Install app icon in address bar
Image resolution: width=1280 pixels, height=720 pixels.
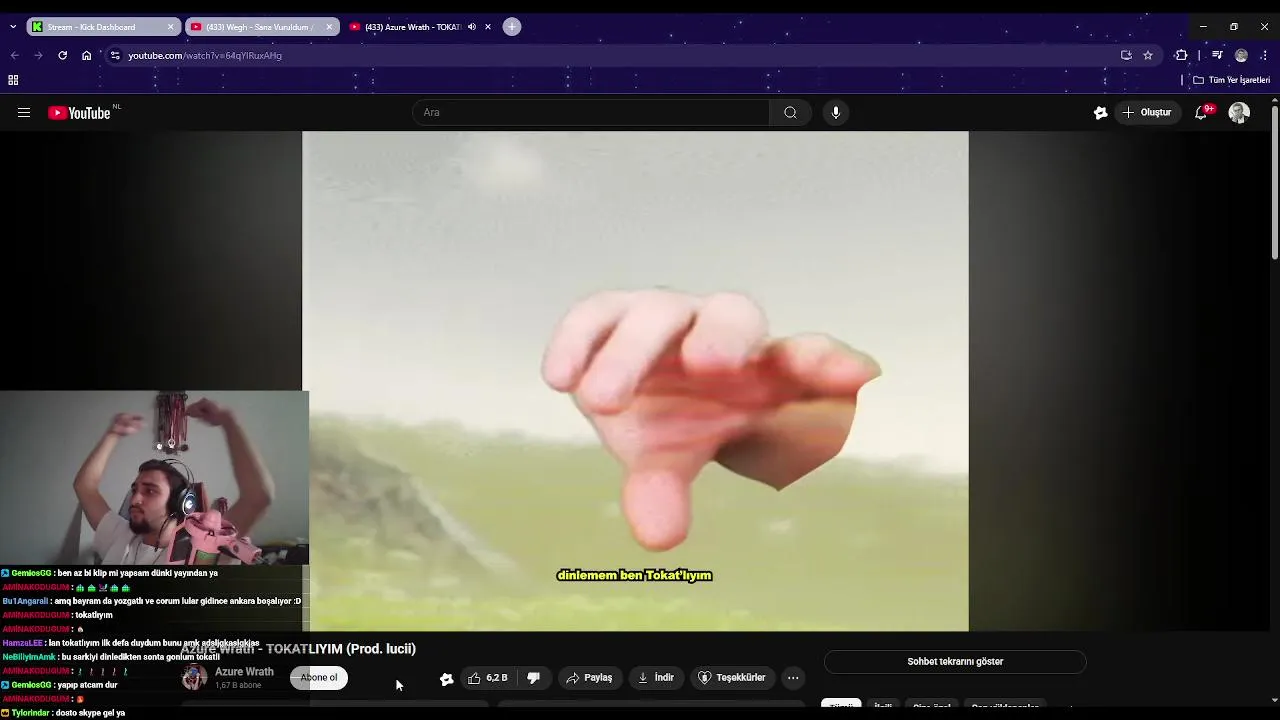(1126, 56)
